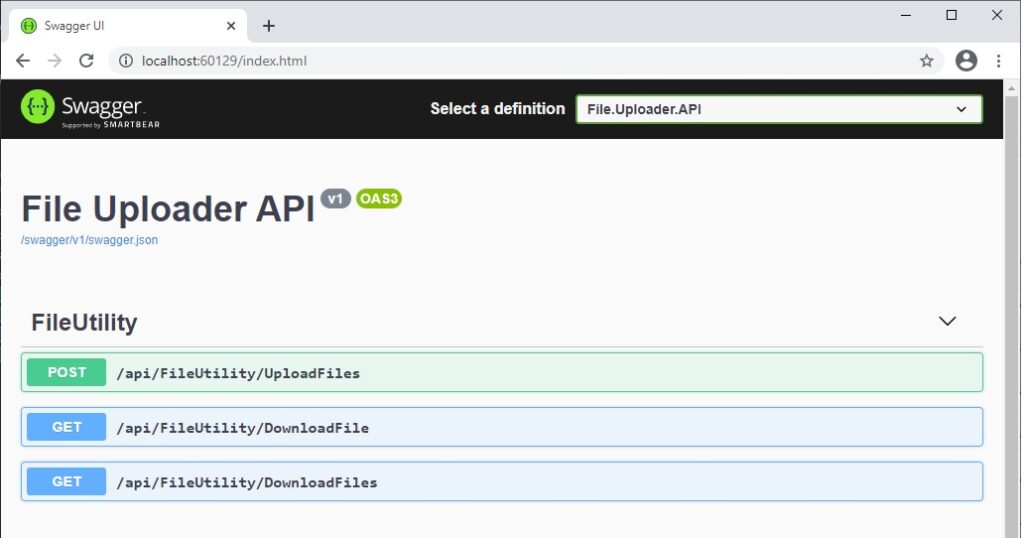The image size is (1024, 538).
Task: View site information icon in address bar
Action: click(125, 61)
